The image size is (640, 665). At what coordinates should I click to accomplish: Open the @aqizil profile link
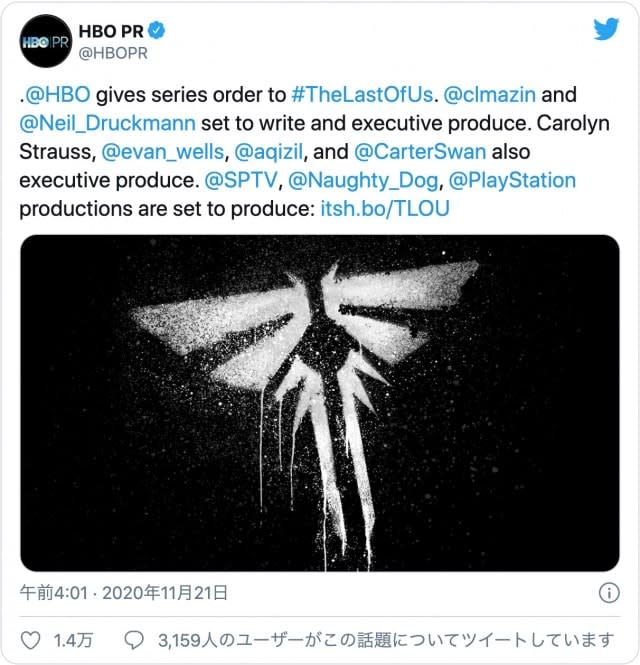[x=269, y=152]
